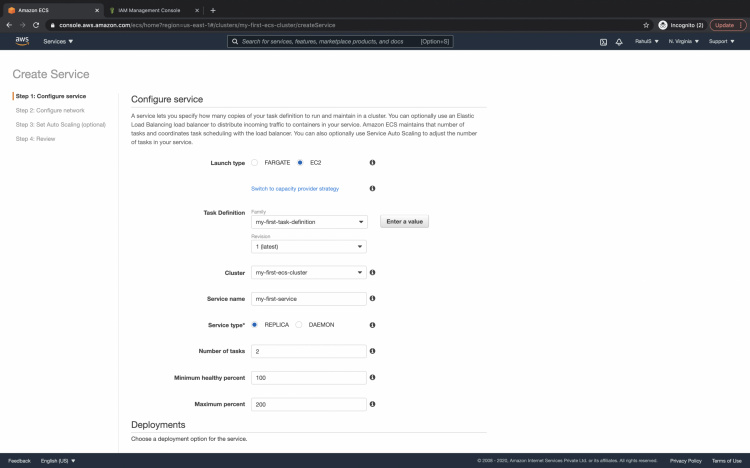Click the Number of tasks field

coord(309,351)
